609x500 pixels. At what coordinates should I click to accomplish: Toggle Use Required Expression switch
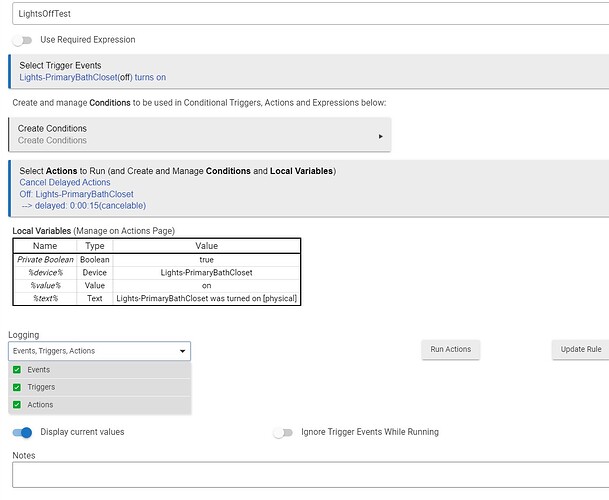tap(21, 40)
